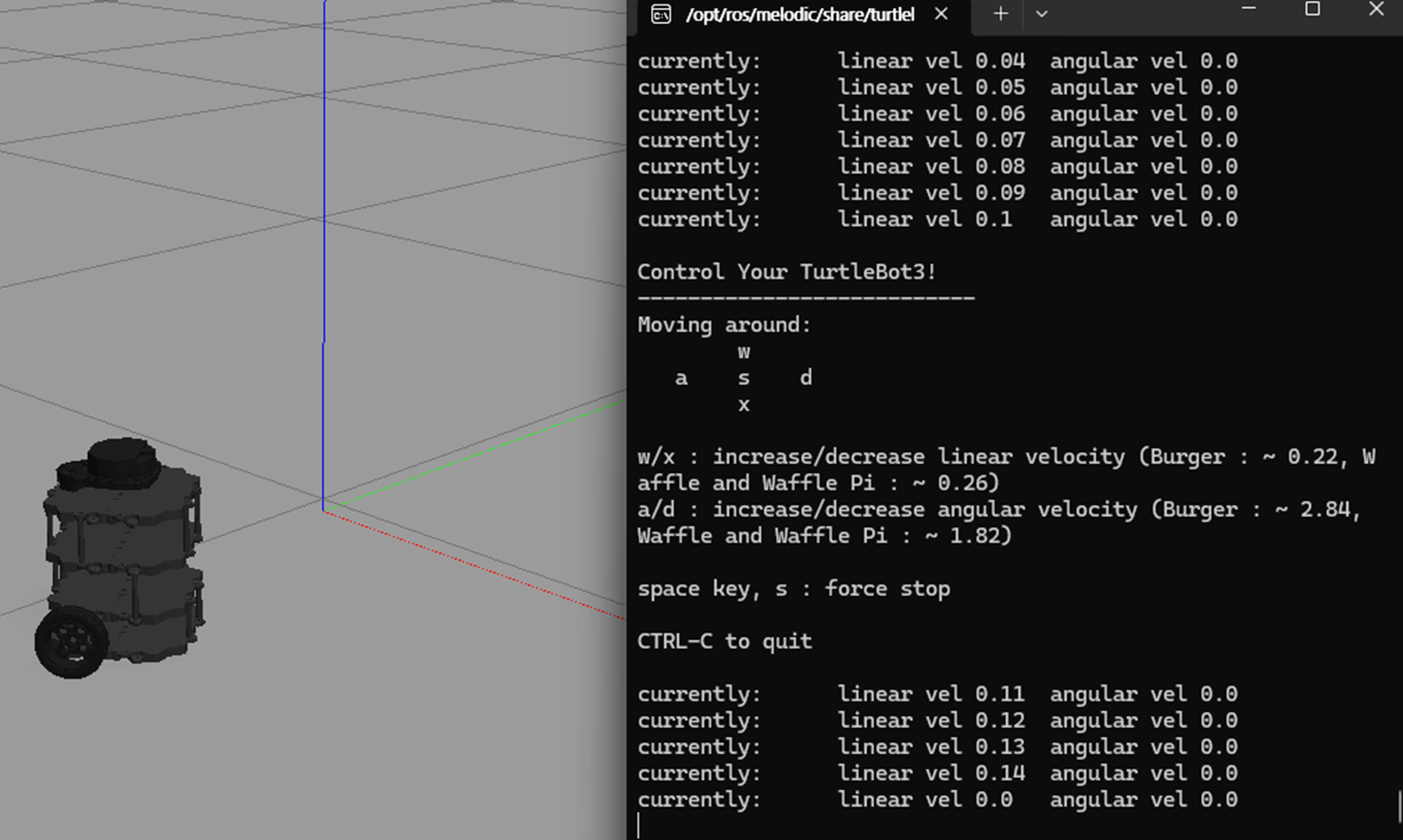The height and width of the screenshot is (840, 1403).
Task: Click the 'CTRL-C to quit' line
Action: 725,641
